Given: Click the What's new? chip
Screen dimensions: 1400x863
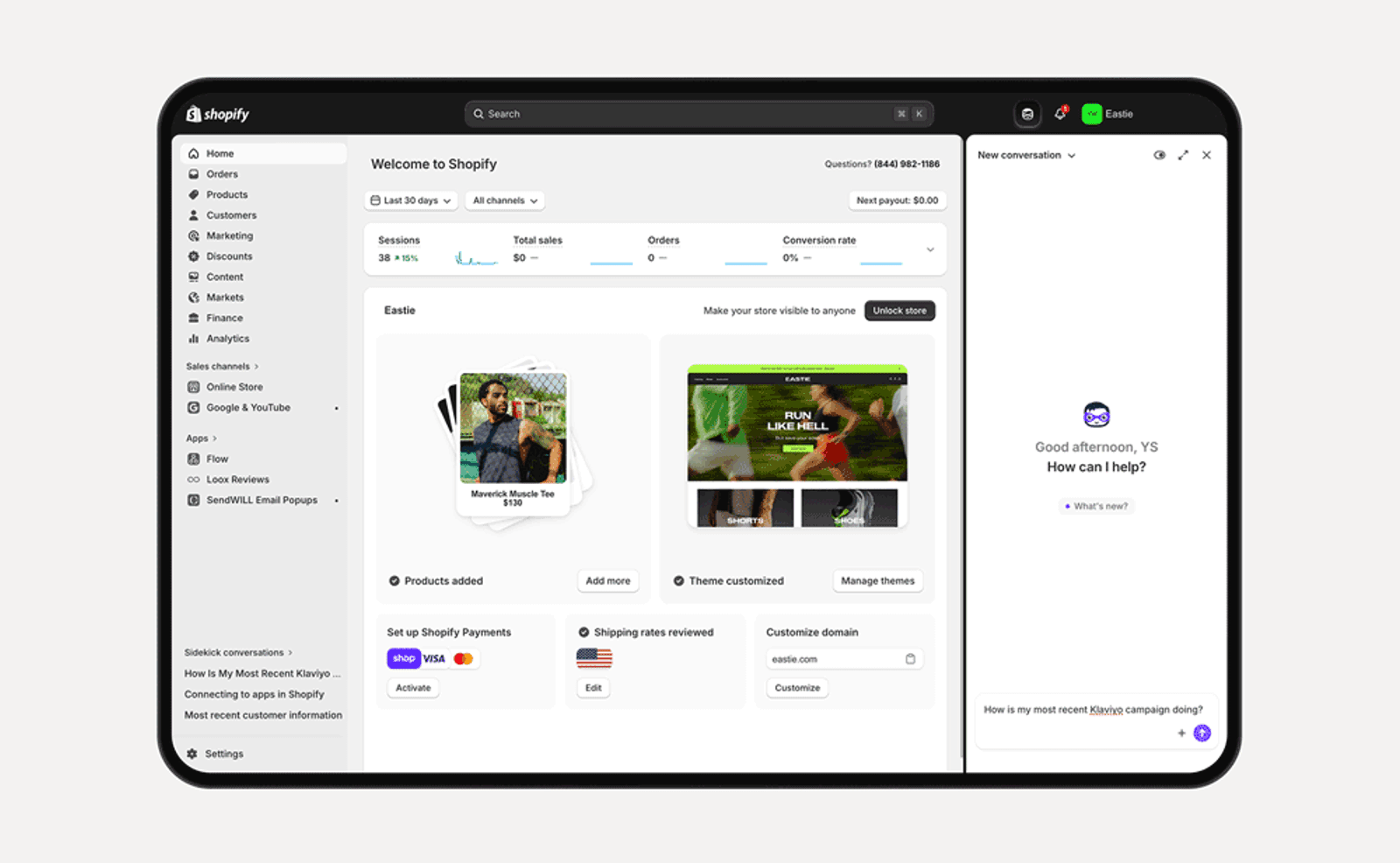Looking at the screenshot, I should point(1096,506).
